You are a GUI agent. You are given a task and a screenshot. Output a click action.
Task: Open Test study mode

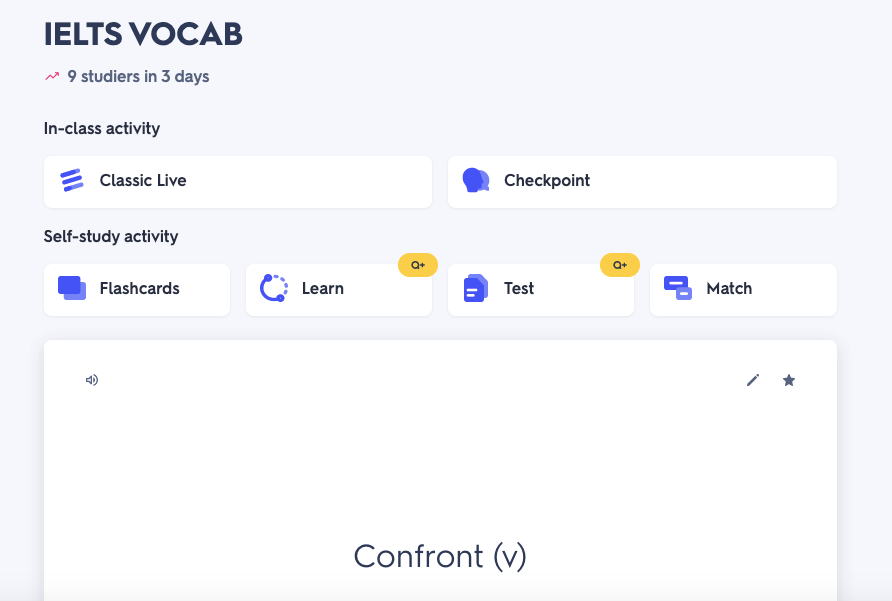click(x=541, y=289)
